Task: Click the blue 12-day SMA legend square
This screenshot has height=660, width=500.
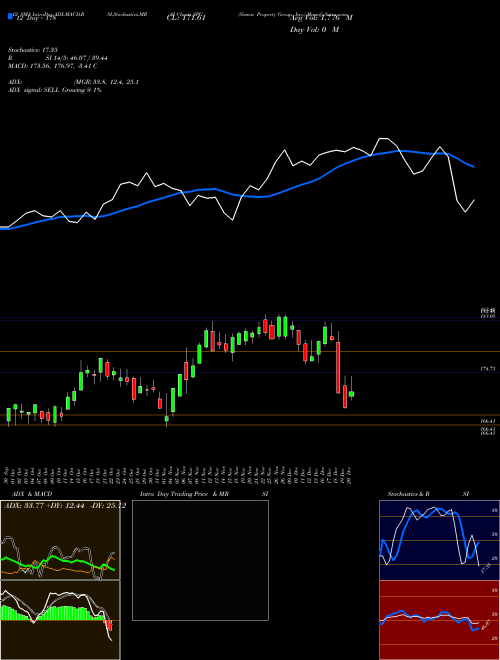Action: [10, 16]
